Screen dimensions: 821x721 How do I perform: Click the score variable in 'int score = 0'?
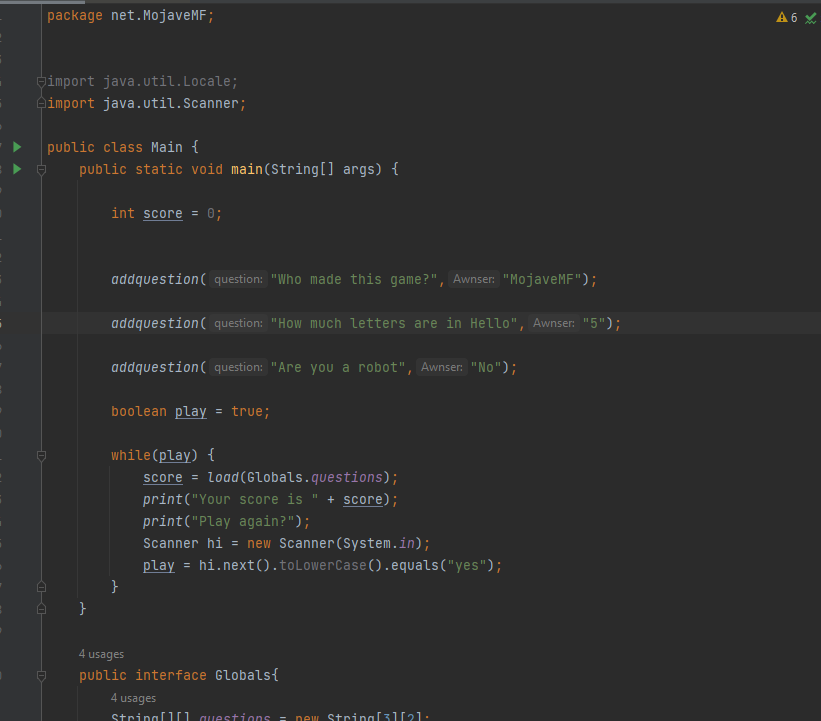[163, 214]
